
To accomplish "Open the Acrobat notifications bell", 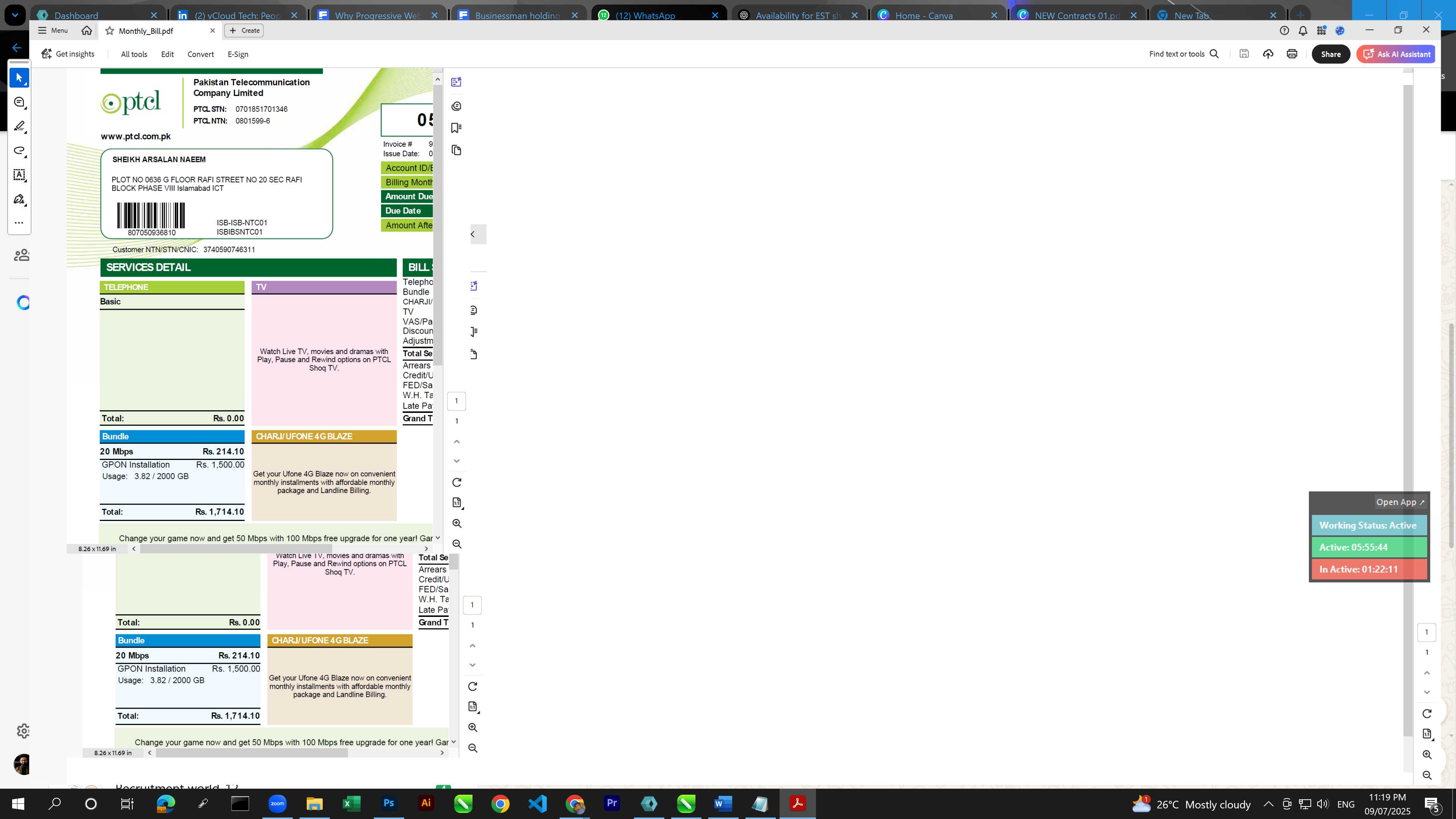I will click(1303, 30).
